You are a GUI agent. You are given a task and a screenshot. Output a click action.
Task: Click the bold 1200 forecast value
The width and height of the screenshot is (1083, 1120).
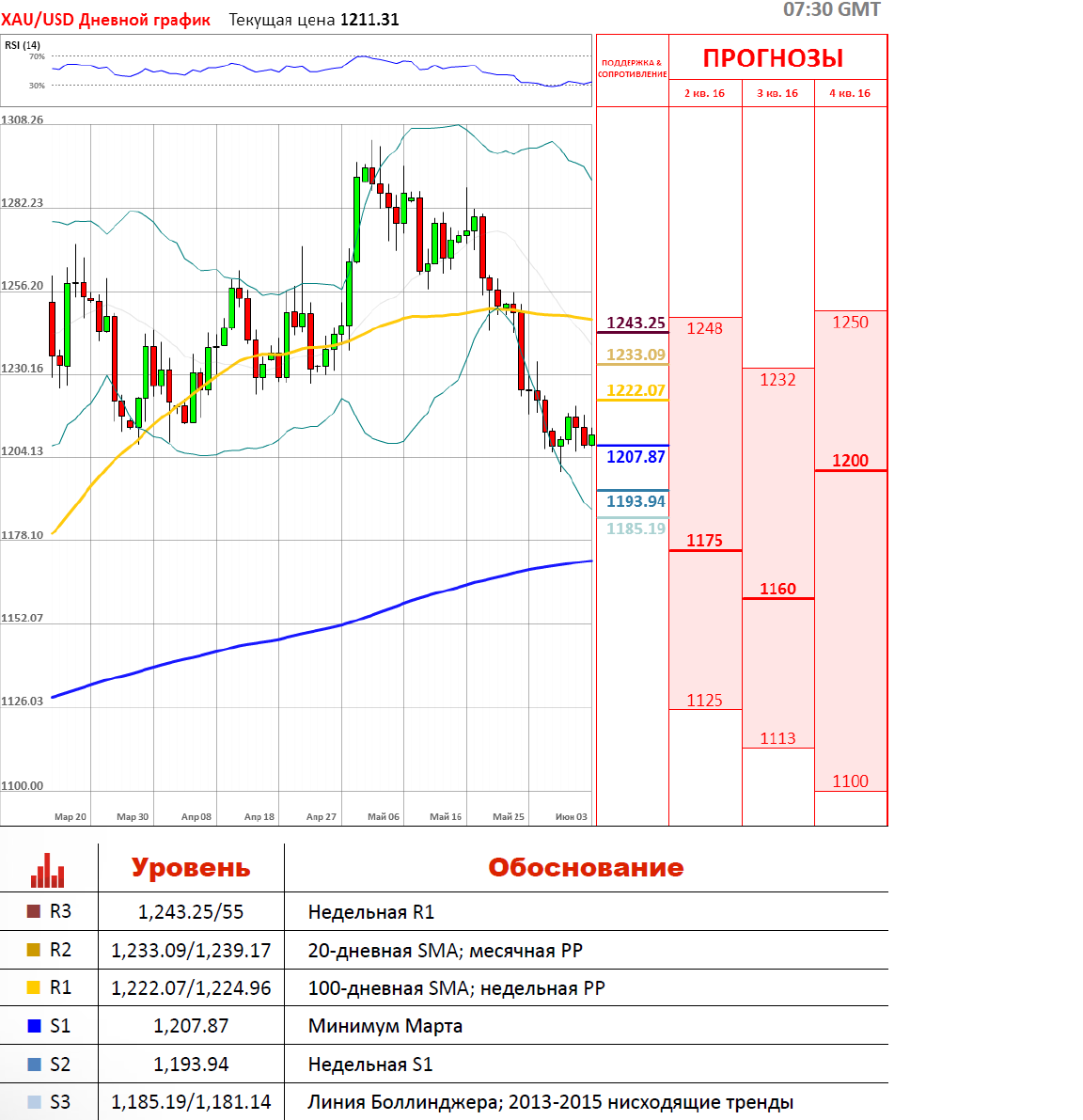(x=850, y=461)
